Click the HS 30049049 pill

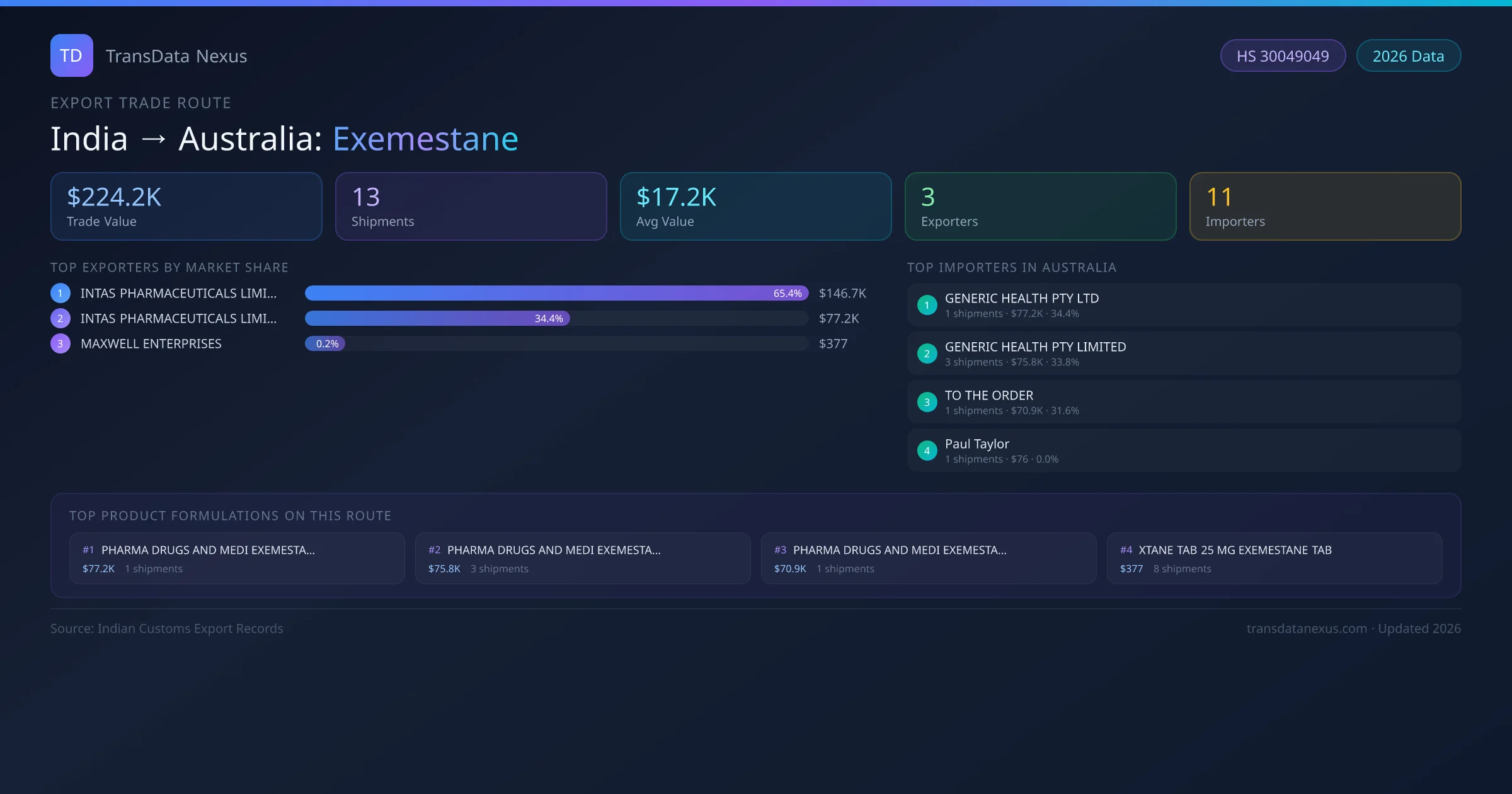(1283, 56)
